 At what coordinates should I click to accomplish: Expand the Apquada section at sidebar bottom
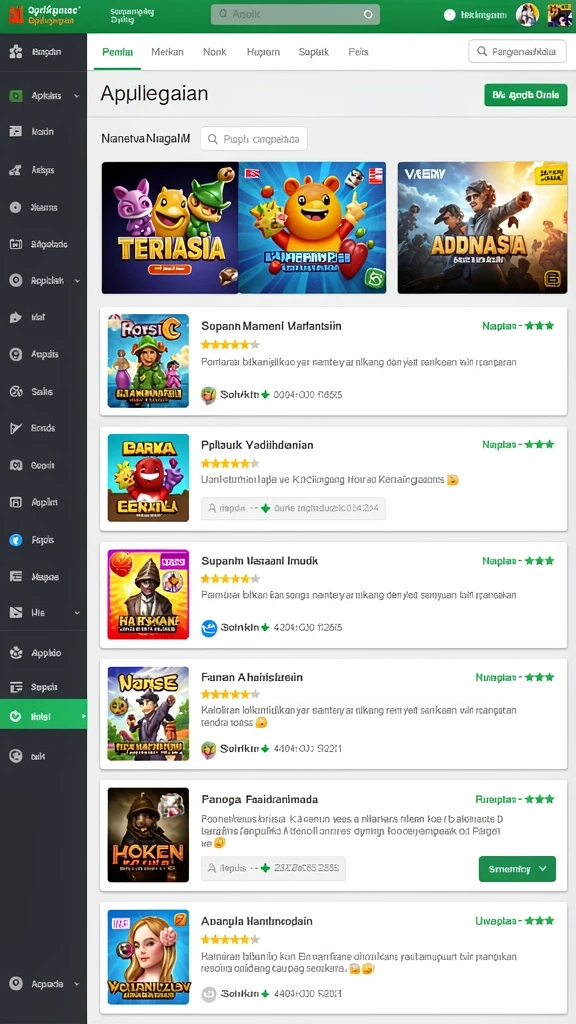[x=76, y=984]
